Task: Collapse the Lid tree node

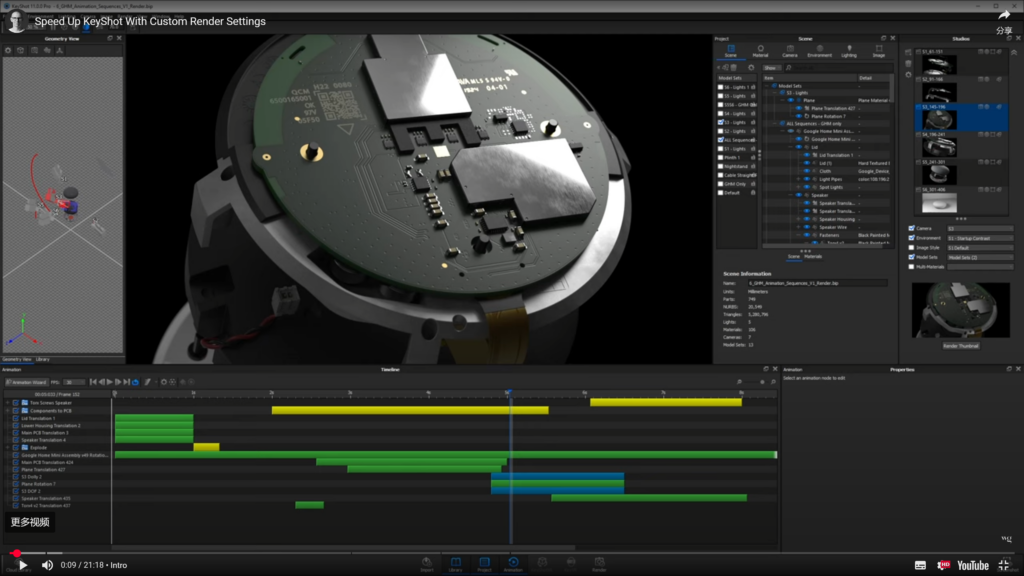Action: tap(790, 147)
